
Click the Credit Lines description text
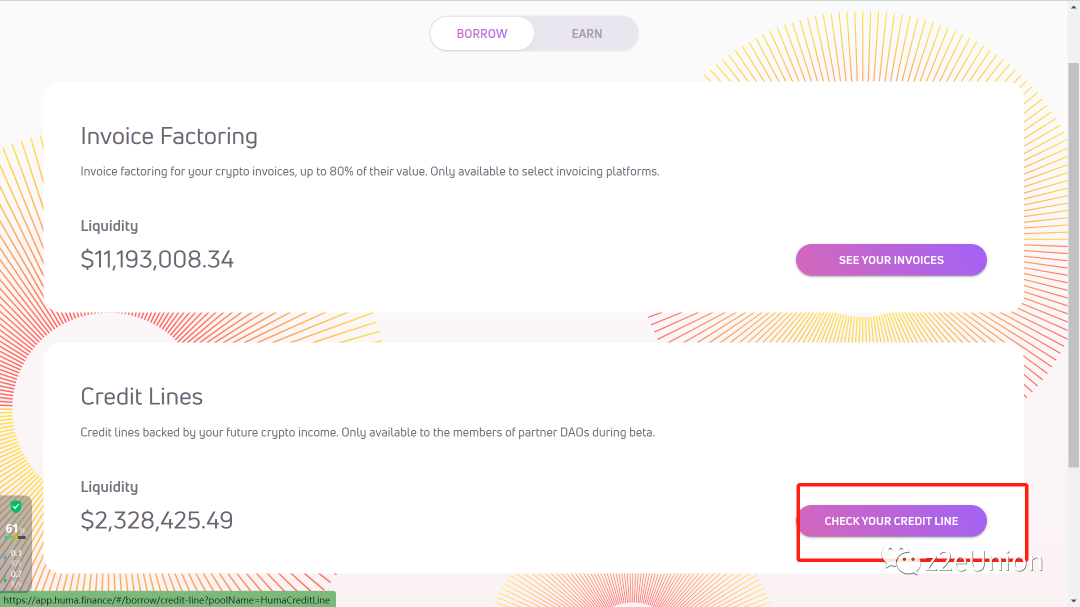[x=367, y=433]
